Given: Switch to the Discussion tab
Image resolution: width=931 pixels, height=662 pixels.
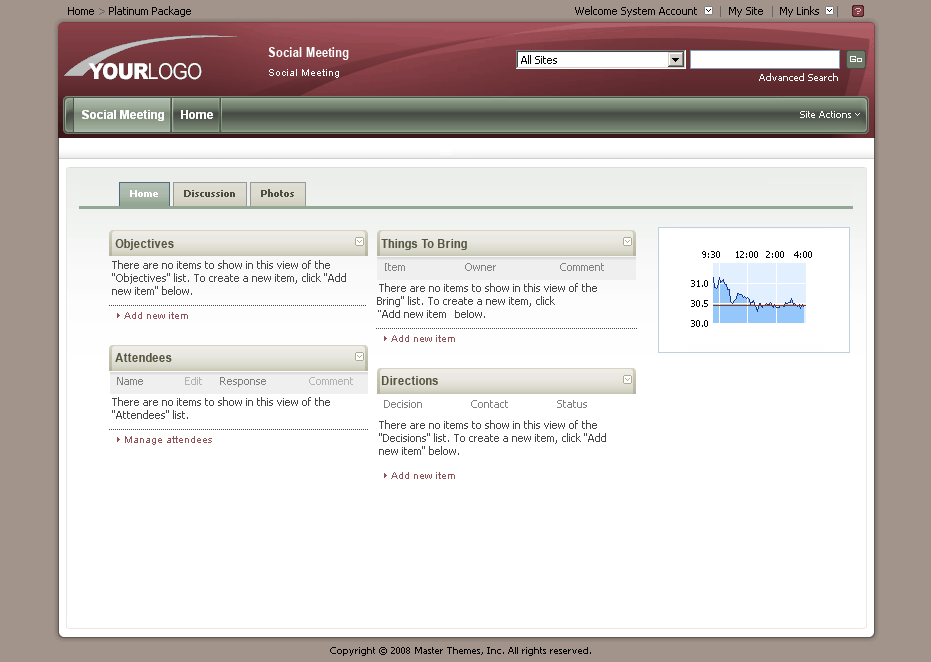Looking at the screenshot, I should point(209,194).
